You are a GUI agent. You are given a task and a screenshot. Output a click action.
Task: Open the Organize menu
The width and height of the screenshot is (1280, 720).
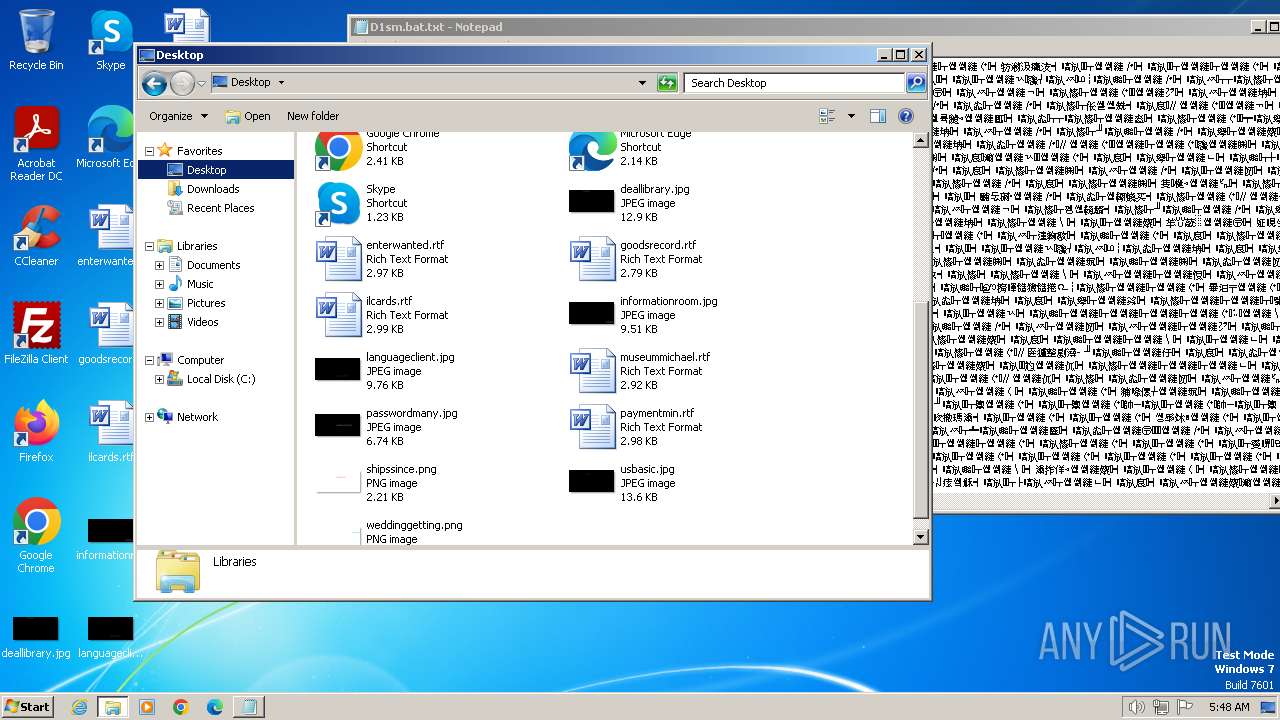(x=178, y=116)
